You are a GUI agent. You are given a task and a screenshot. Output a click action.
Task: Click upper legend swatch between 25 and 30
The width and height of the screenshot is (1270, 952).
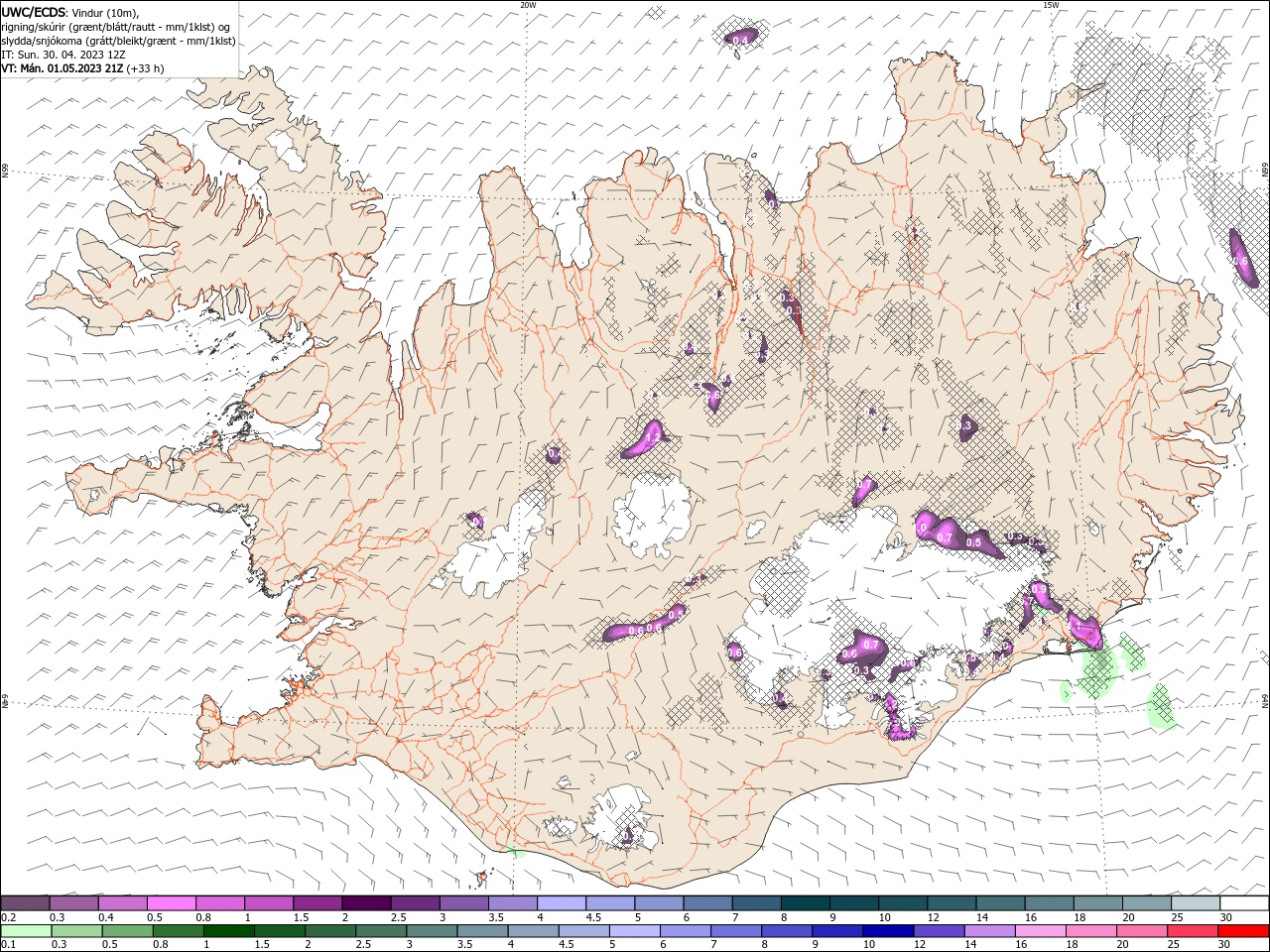1195,903
